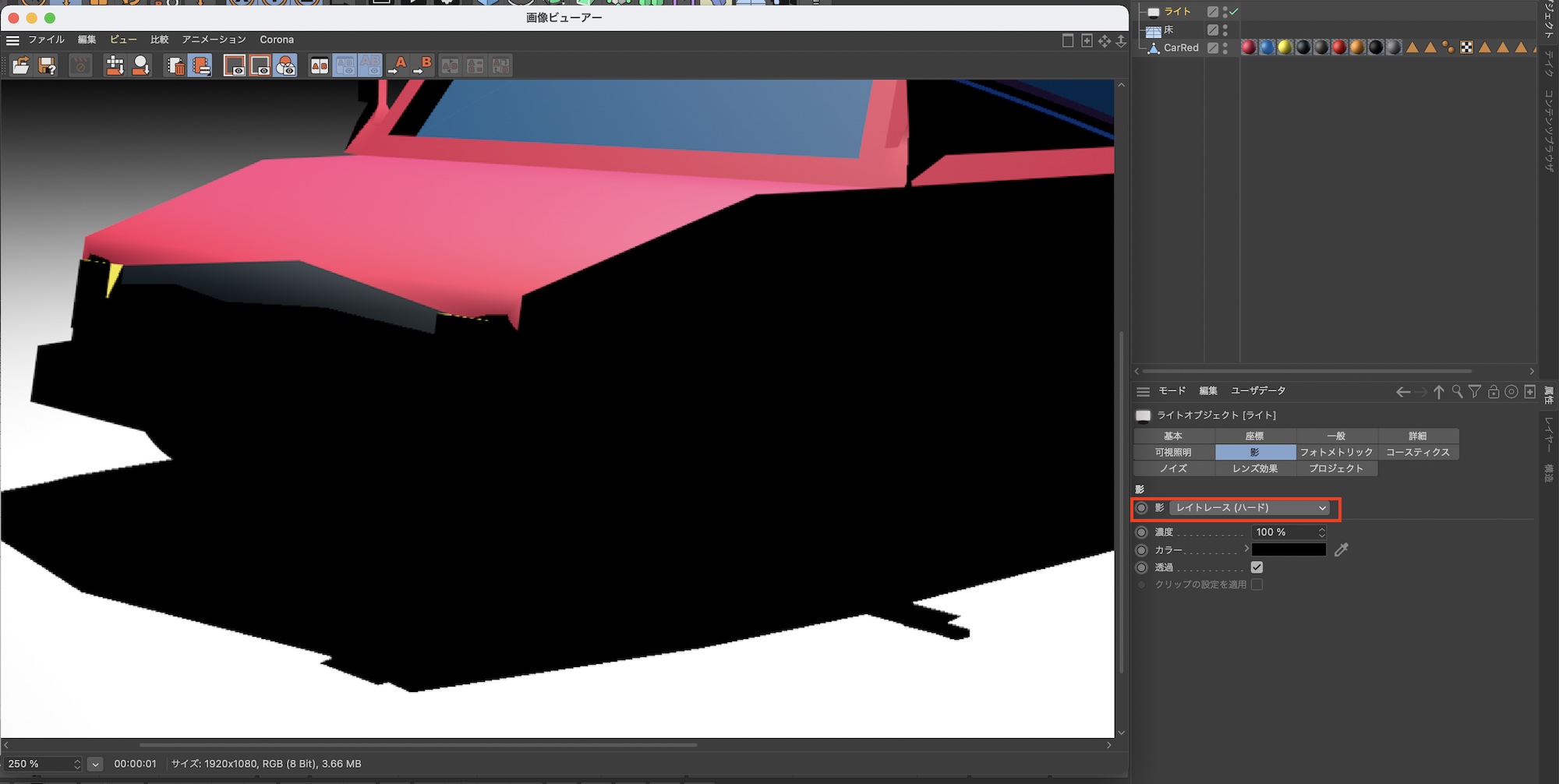Screen dimensions: 1559x784
Task: Click the Set as B comparison icon
Action: click(422, 66)
